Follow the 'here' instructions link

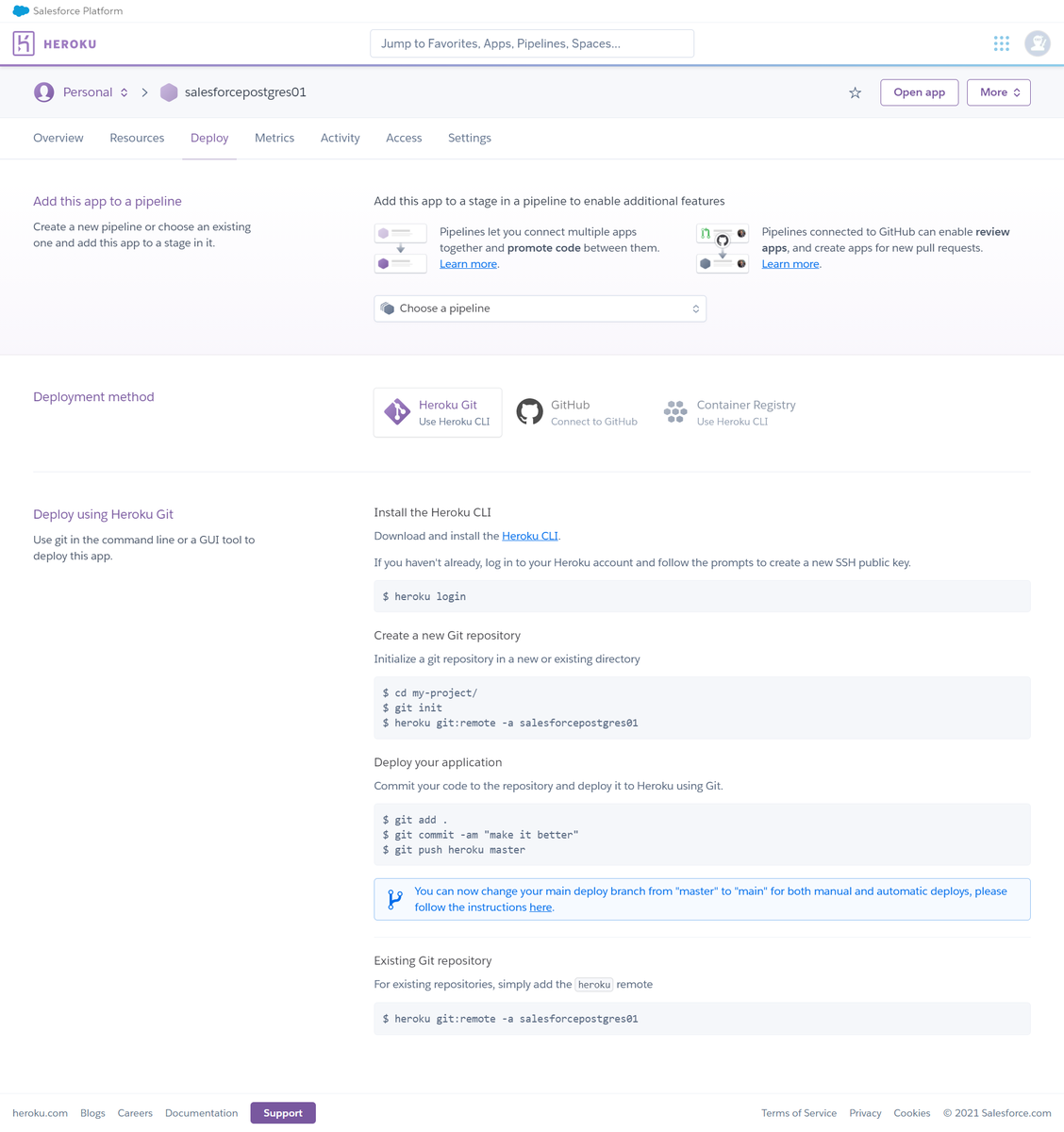540,907
